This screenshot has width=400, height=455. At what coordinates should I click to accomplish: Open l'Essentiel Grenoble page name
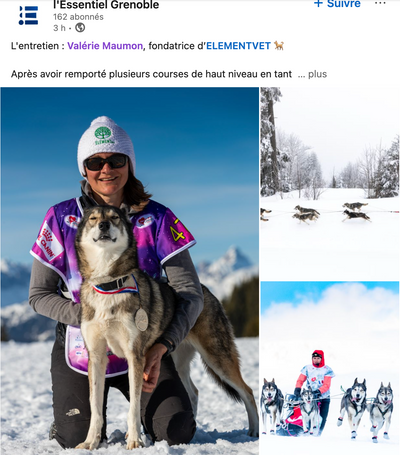pos(106,5)
